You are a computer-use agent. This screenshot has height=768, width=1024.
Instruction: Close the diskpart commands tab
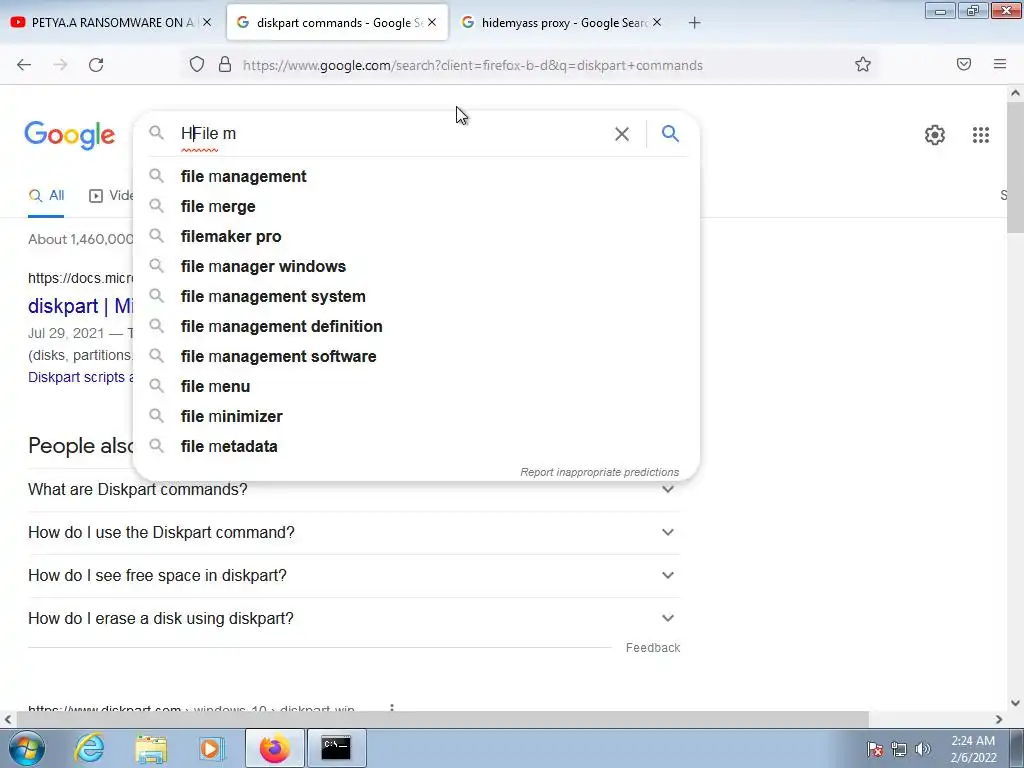[432, 23]
